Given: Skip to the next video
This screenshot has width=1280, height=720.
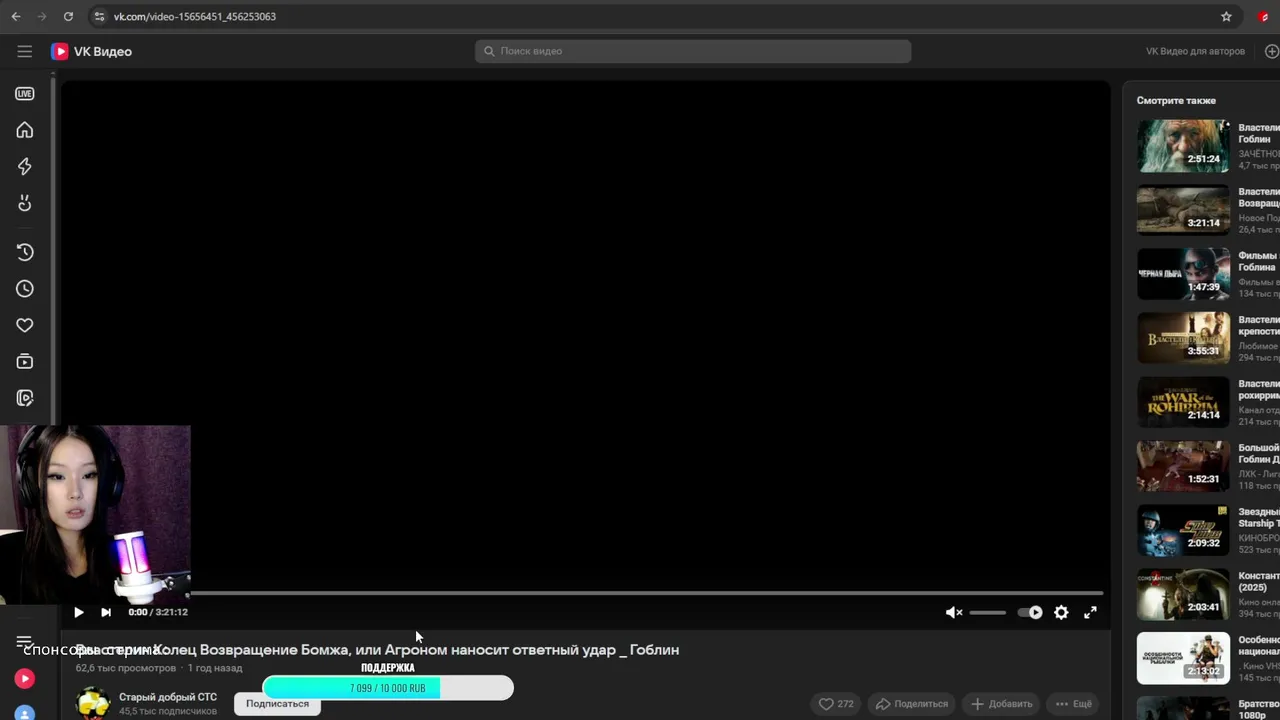Looking at the screenshot, I should coord(106,612).
